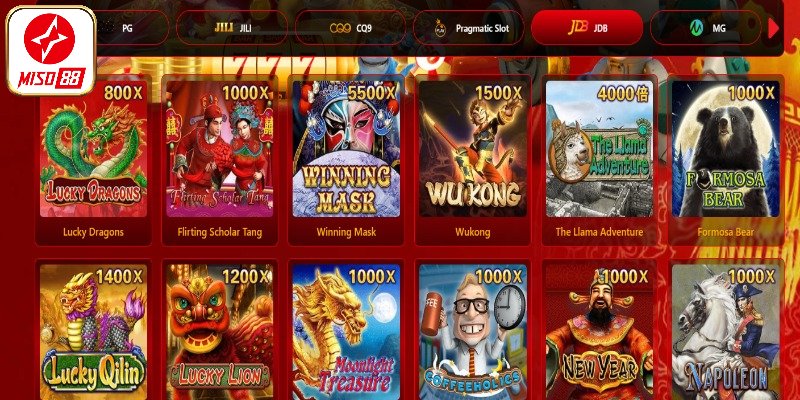Open the Napoleon game thumbnail
The height and width of the screenshot is (400, 800).
pos(726,332)
